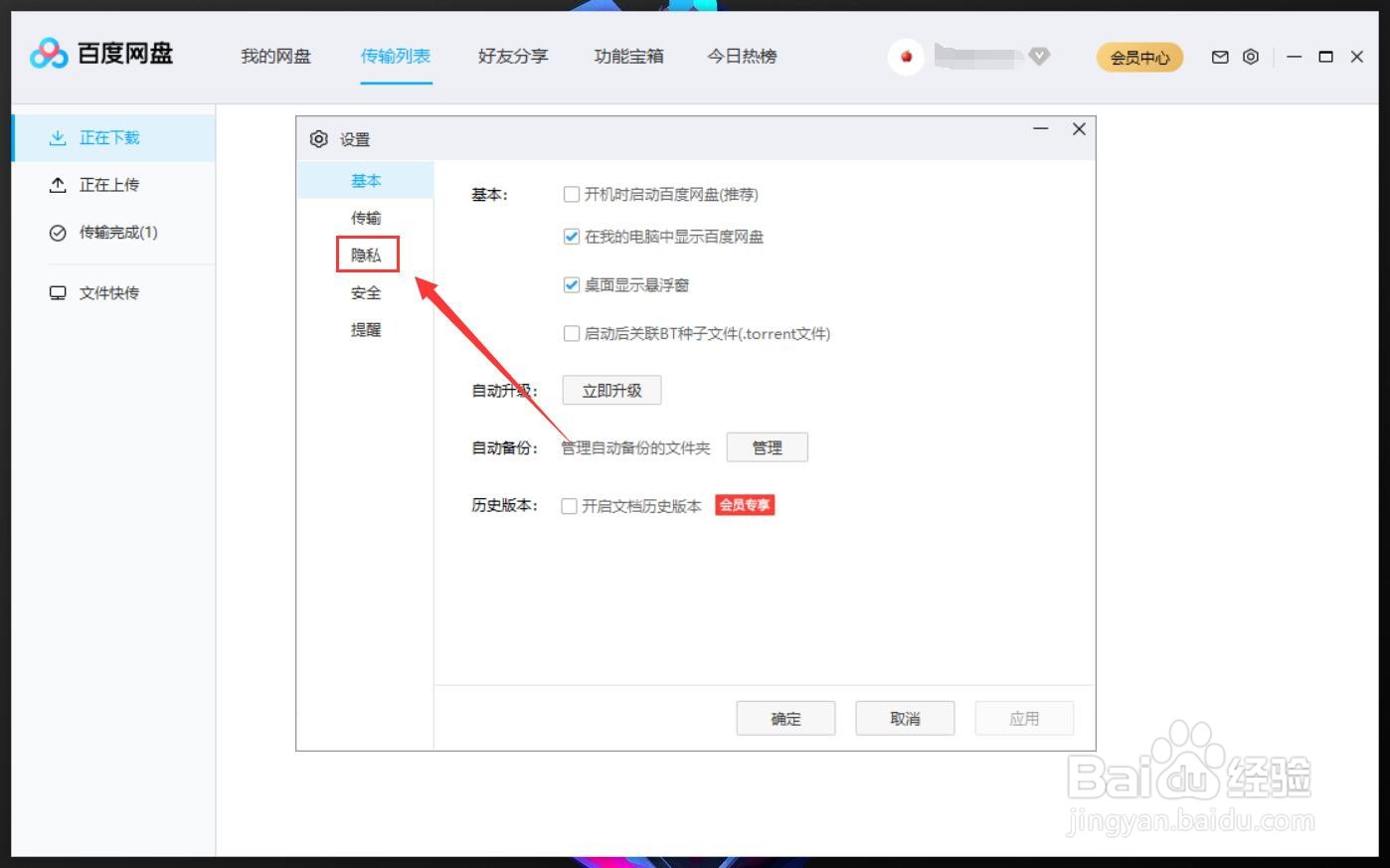1390x868 pixels.
Task: Enable 启动后关联BT种子文件 checkbox
Action: (x=572, y=334)
